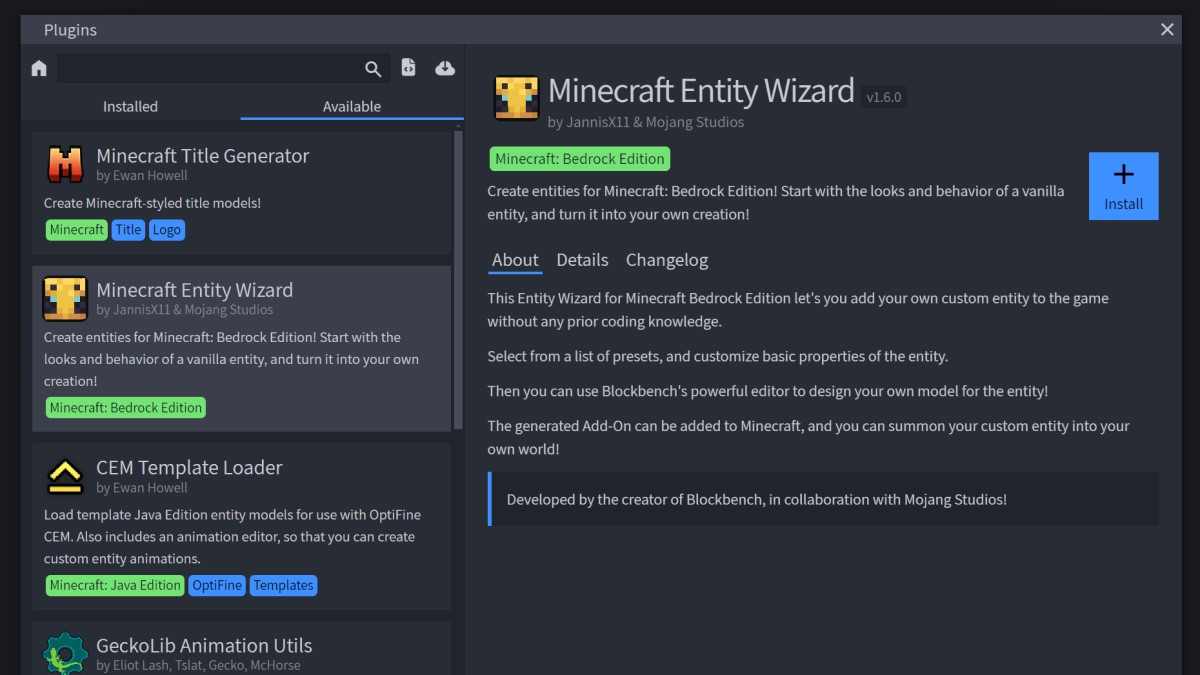This screenshot has width=1200, height=675.
Task: Click the Minecraft Title Generator icon
Action: (65, 164)
